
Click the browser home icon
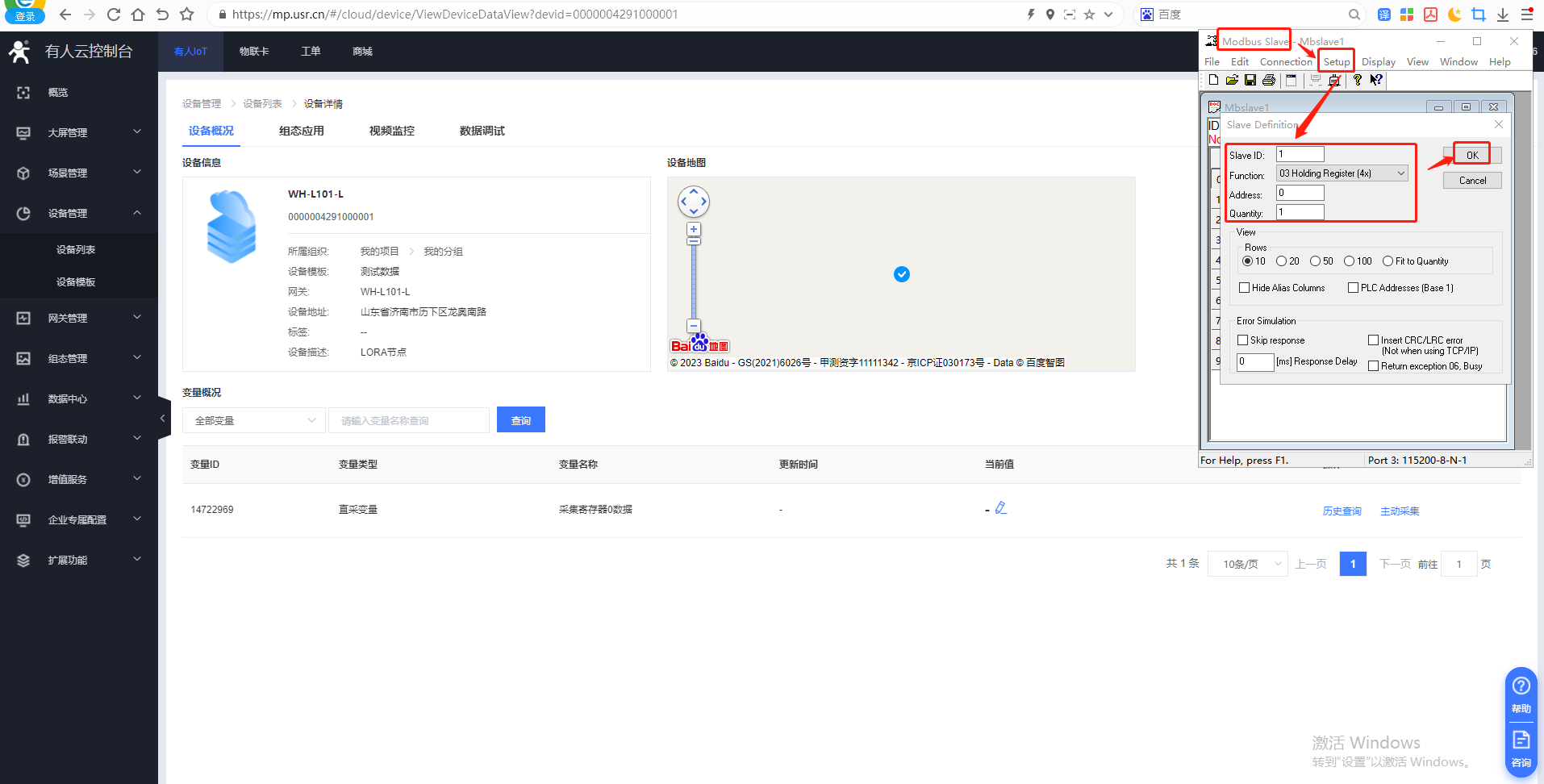click(x=138, y=15)
